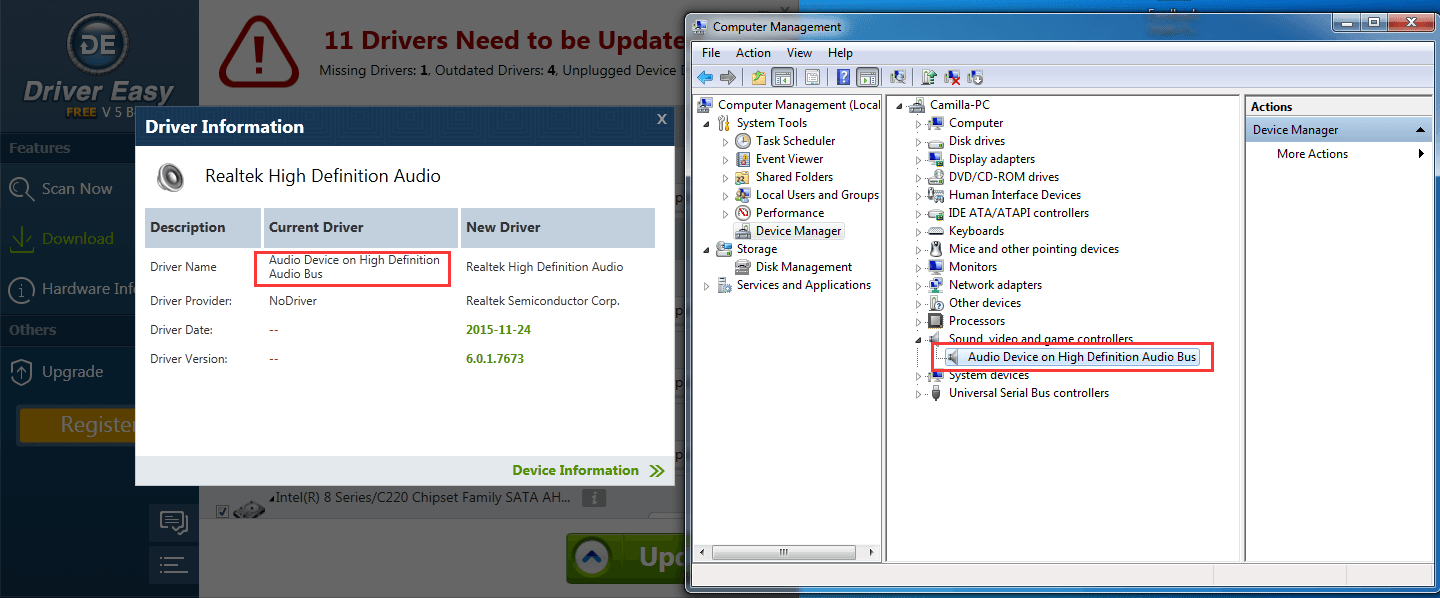The width and height of the screenshot is (1440, 598).
Task: Click the speaker icon for Realtek Audio
Action: click(x=170, y=177)
